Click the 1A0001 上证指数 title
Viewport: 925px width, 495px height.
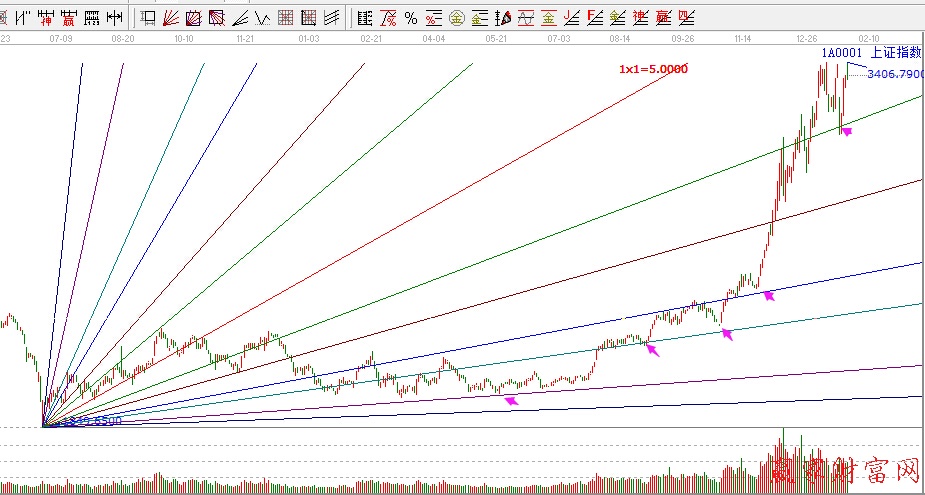pos(870,53)
